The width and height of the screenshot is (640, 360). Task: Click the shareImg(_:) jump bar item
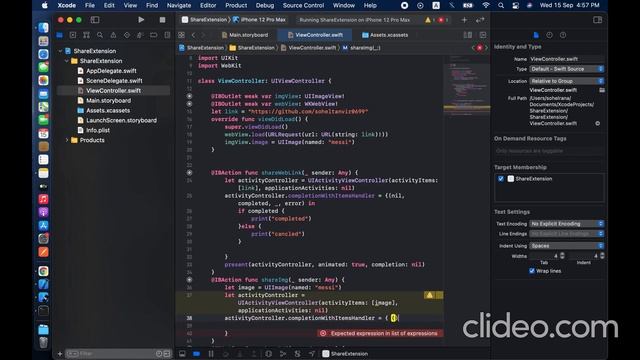coord(362,48)
